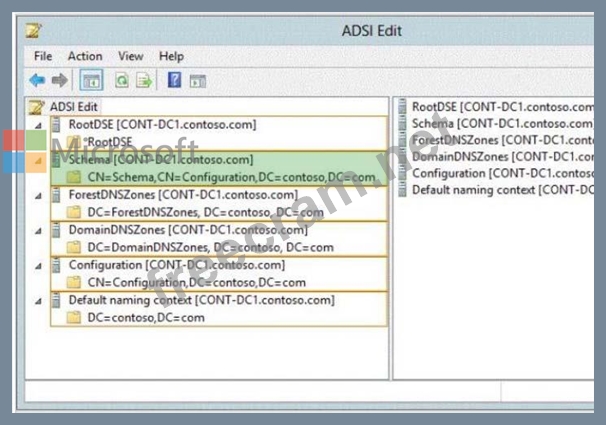606x425 pixels.
Task: Select Default naming context tree node
Action: coord(202,300)
